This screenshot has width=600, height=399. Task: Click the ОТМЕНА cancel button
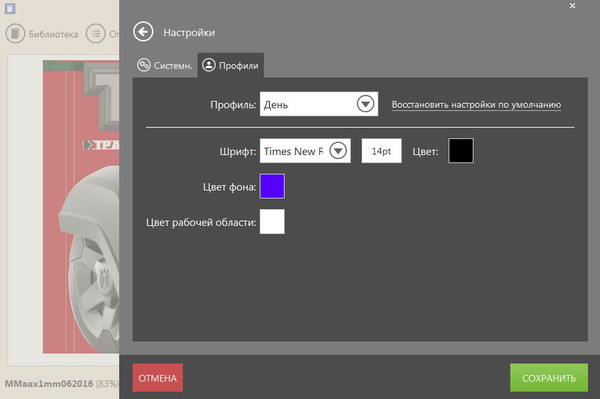pos(158,378)
